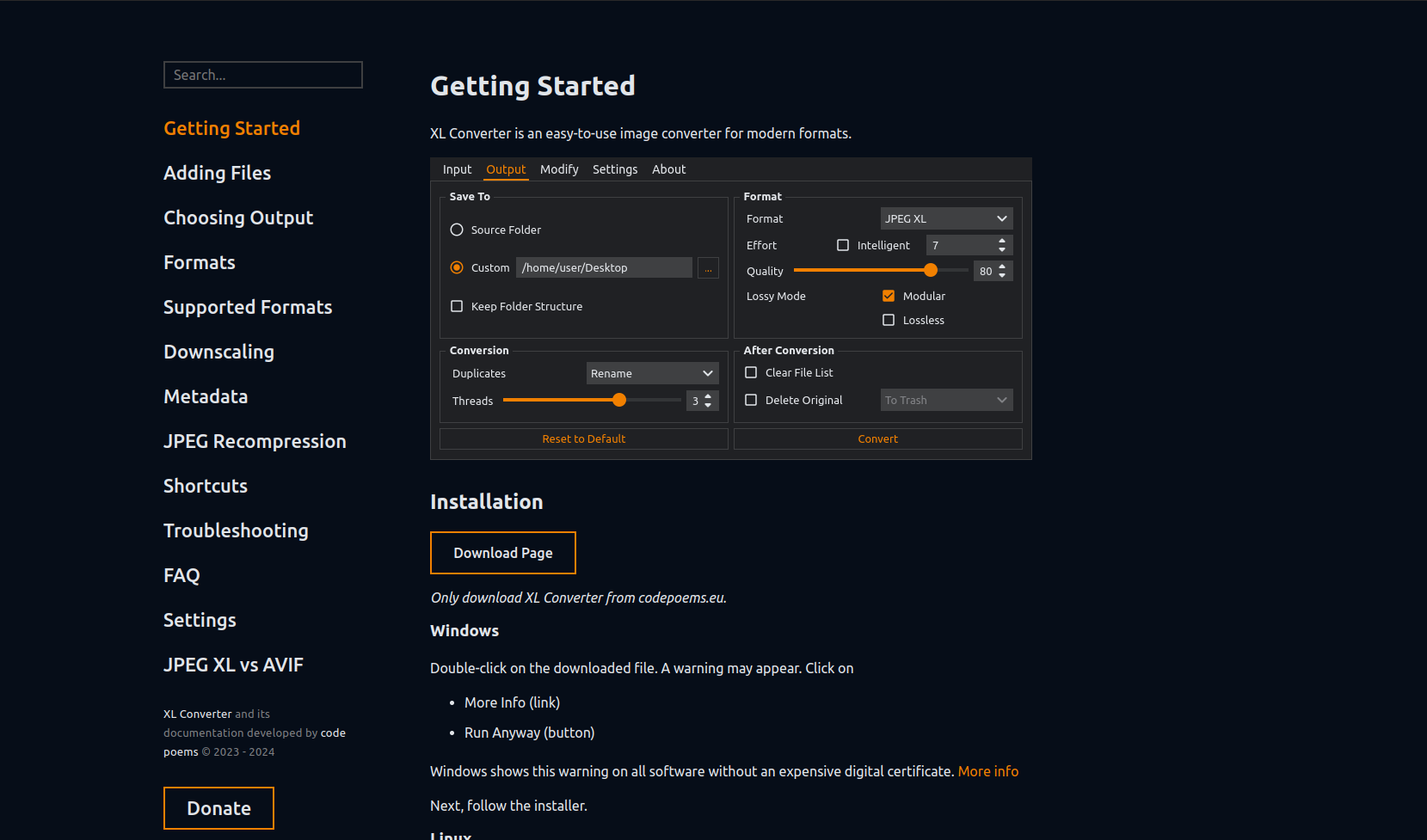The image size is (1427, 840).
Task: Open the JPEG XL format dropdown
Action: [x=946, y=219]
